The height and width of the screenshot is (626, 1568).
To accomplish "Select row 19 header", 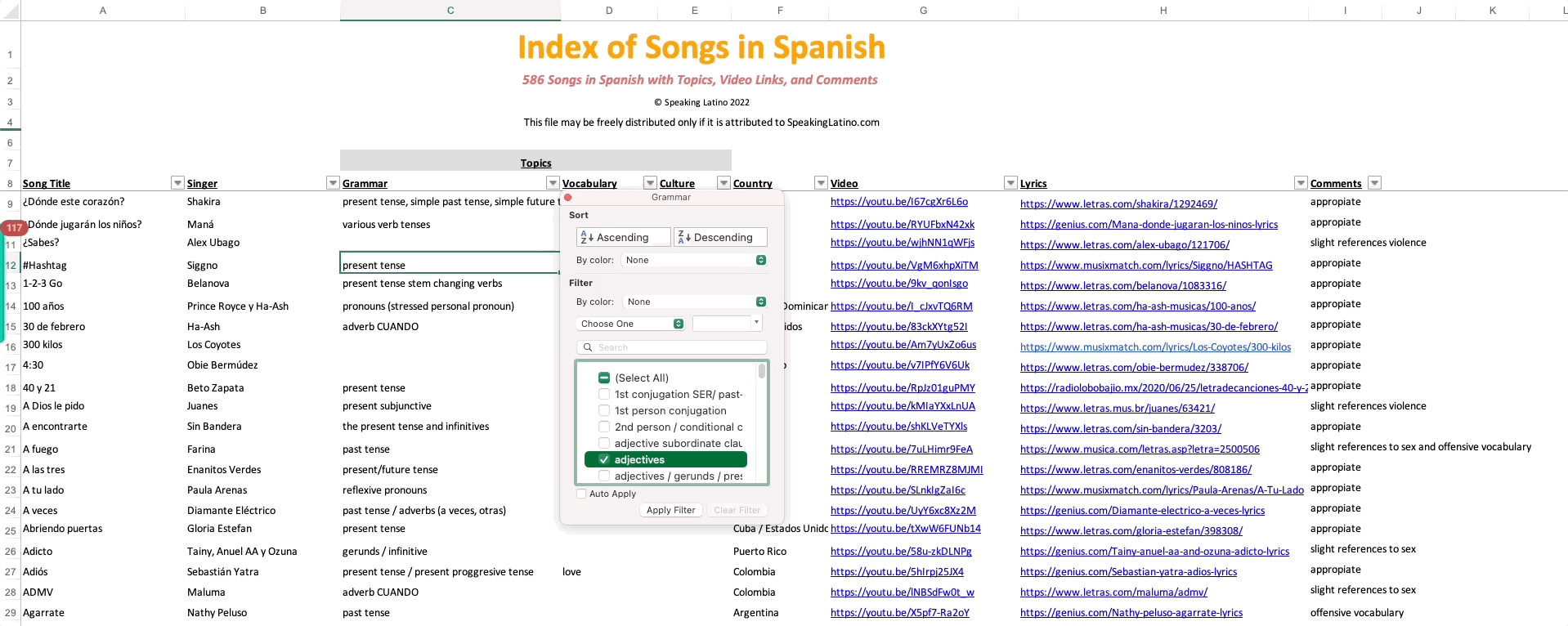I will pyautogui.click(x=10, y=408).
